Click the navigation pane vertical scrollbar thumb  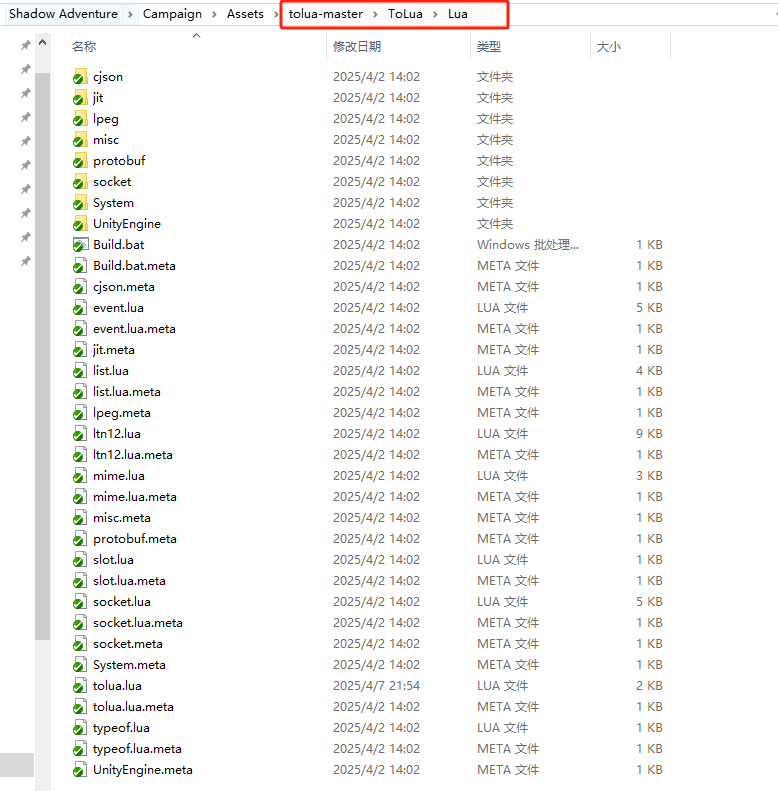click(x=43, y=356)
